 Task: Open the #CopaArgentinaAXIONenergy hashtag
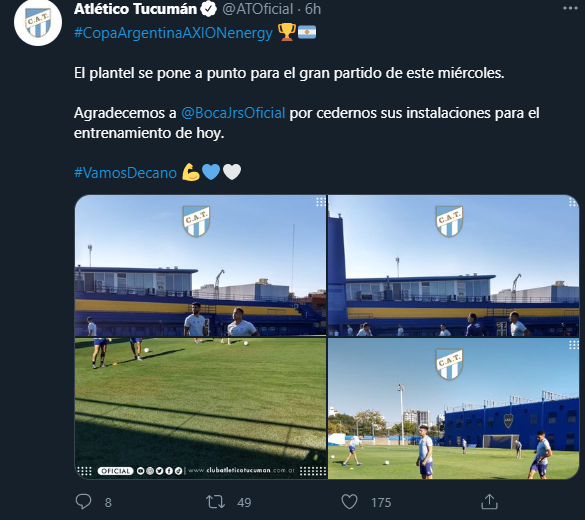click(x=173, y=33)
